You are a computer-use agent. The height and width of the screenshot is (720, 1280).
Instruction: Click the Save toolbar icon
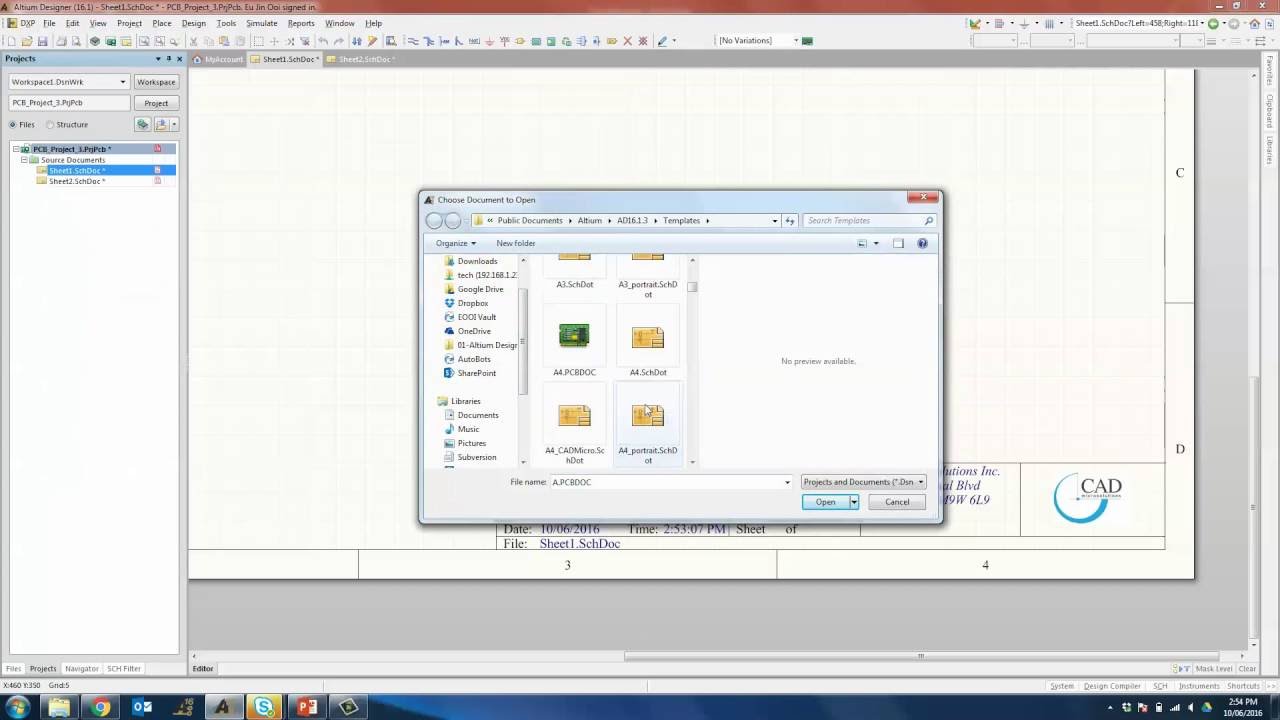pos(42,41)
